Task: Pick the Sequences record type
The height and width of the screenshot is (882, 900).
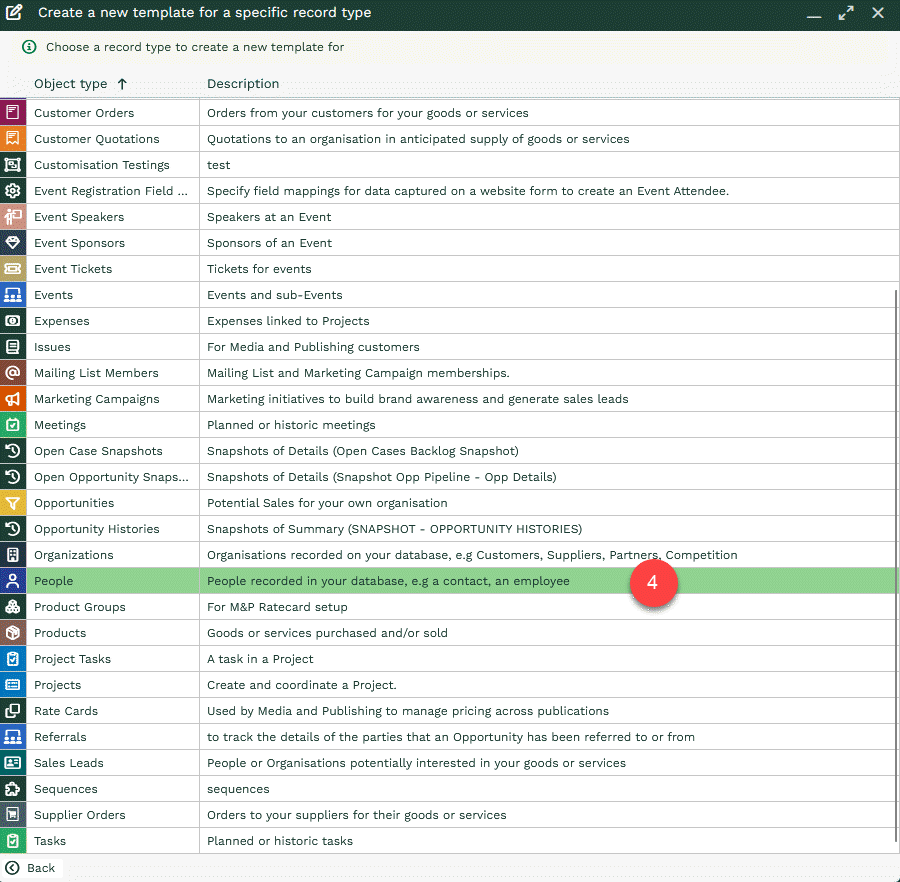Action: point(449,789)
